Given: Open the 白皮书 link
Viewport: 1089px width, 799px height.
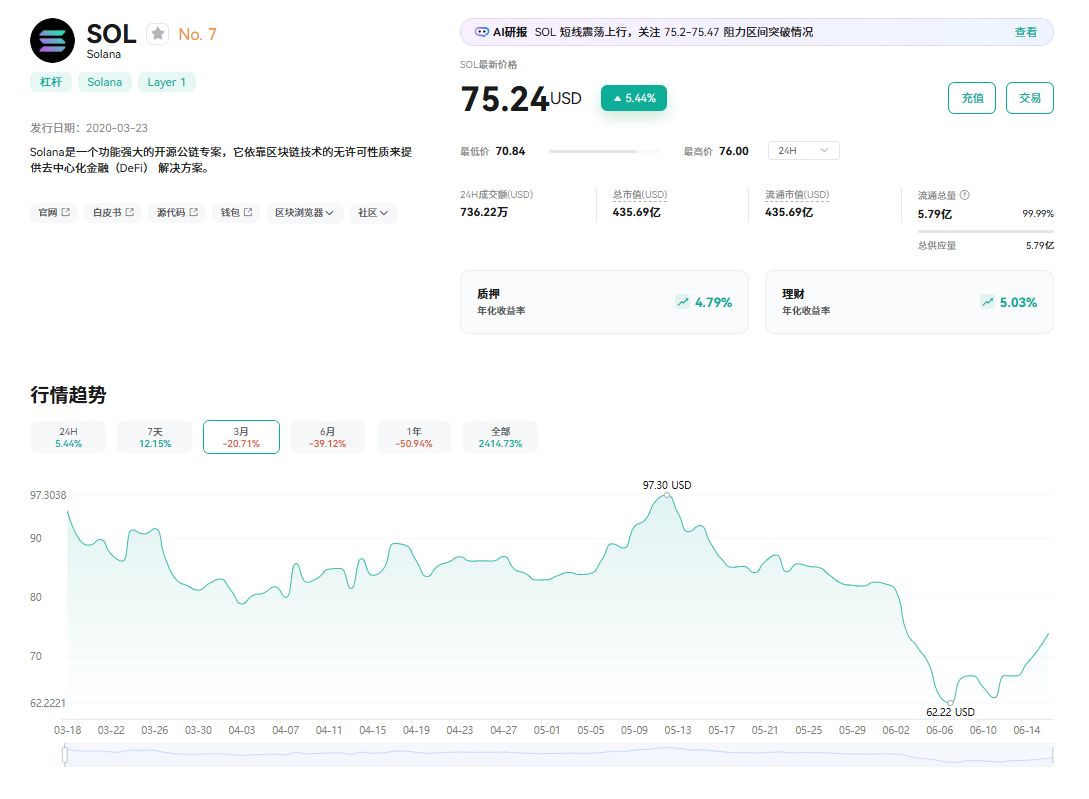Looking at the screenshot, I should pyautogui.click(x=113, y=213).
